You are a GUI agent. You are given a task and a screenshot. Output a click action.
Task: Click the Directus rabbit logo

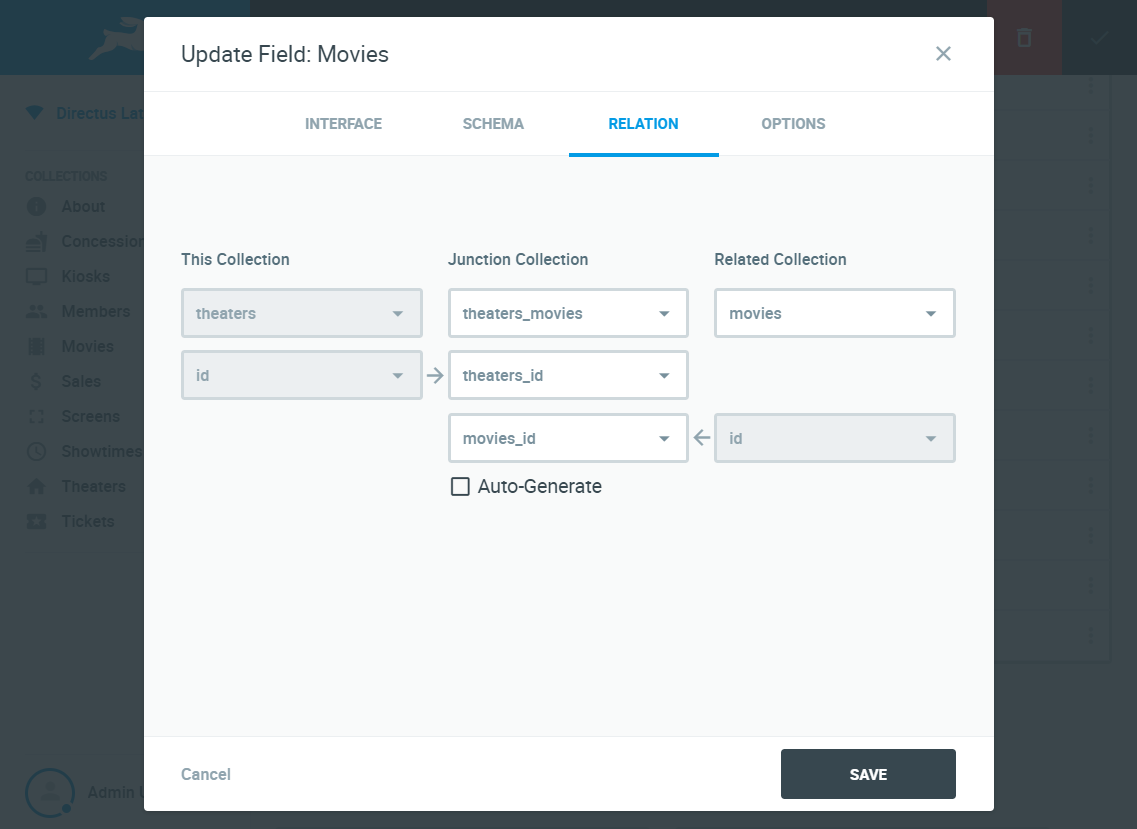point(116,38)
